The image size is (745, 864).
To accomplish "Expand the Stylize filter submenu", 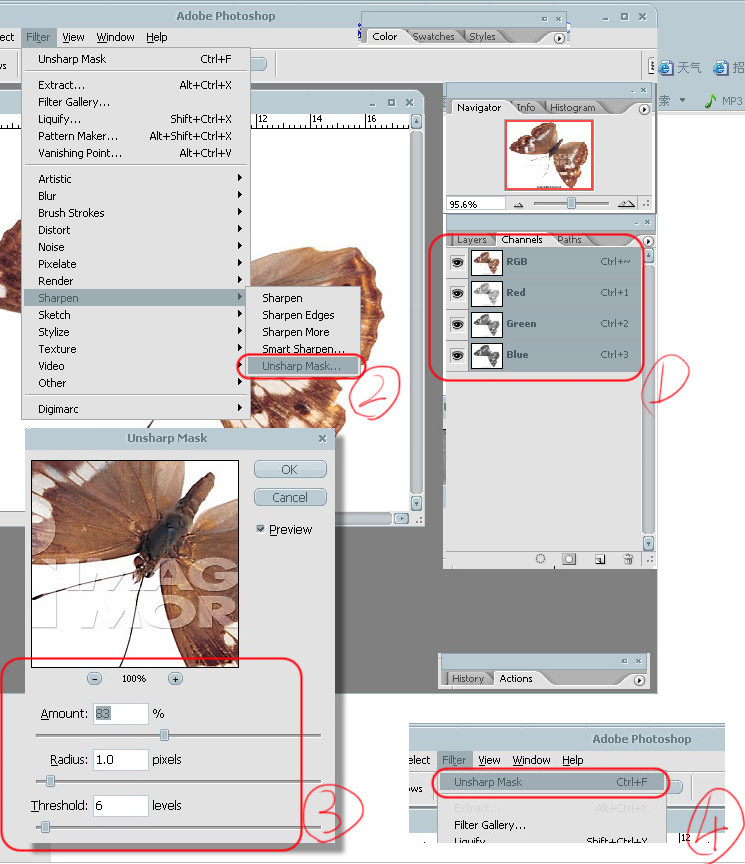I will pyautogui.click(x=136, y=332).
